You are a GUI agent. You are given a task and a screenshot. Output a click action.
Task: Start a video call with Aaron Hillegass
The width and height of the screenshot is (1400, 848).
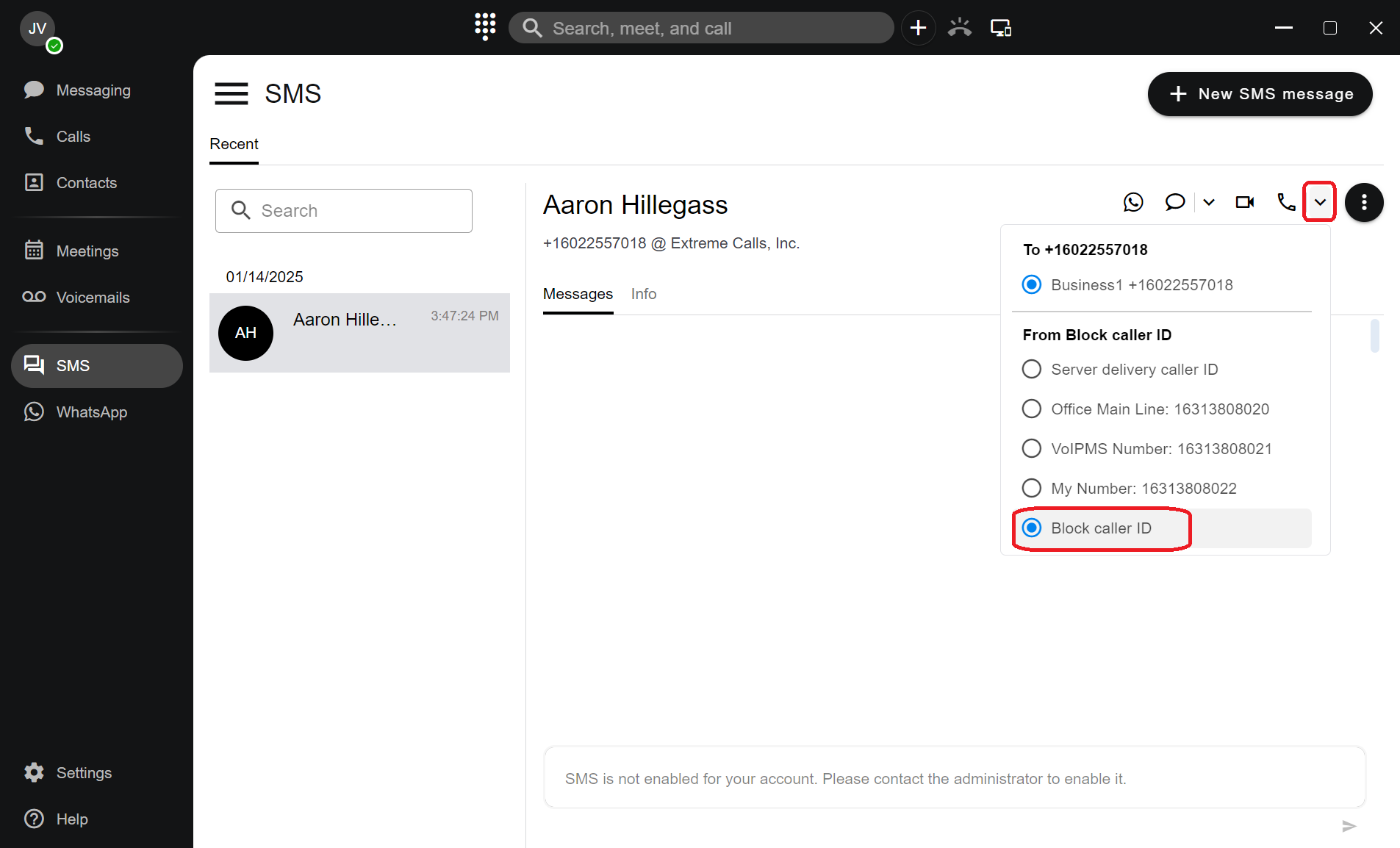click(1244, 202)
